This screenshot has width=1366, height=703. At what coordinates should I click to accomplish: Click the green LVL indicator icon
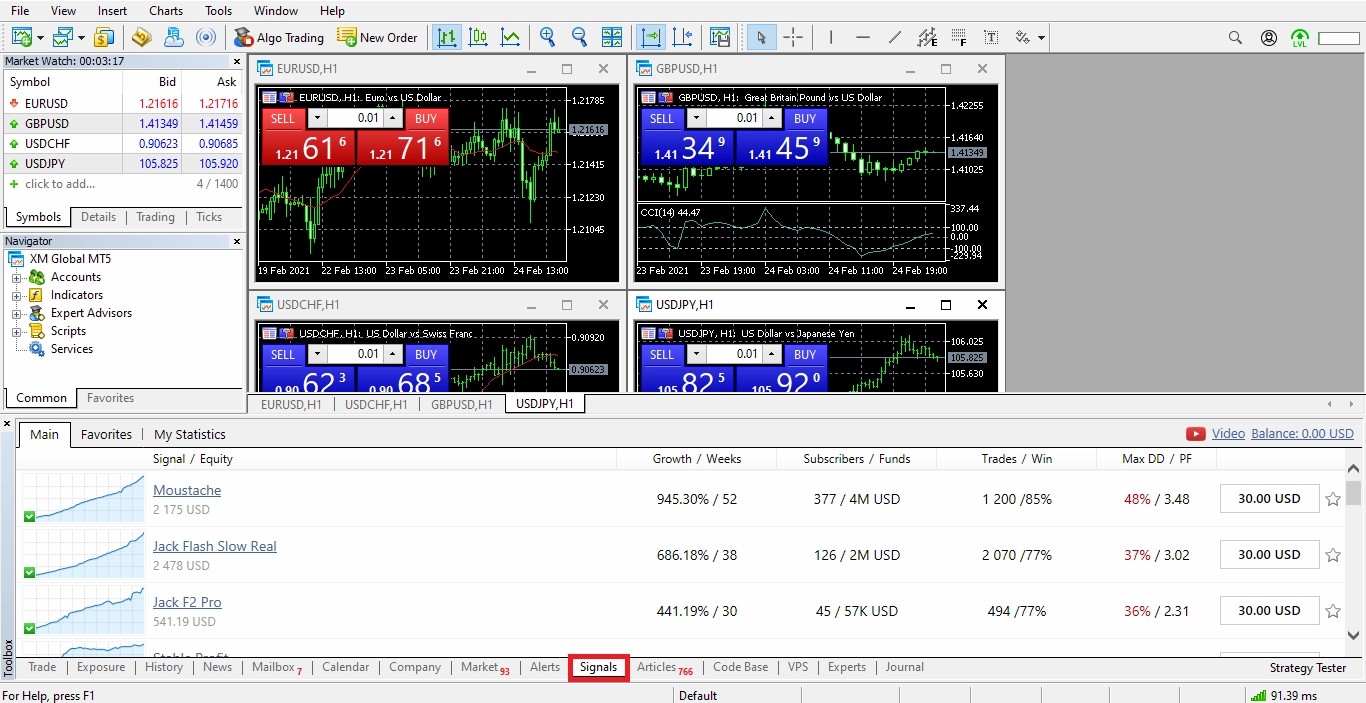coord(1299,38)
